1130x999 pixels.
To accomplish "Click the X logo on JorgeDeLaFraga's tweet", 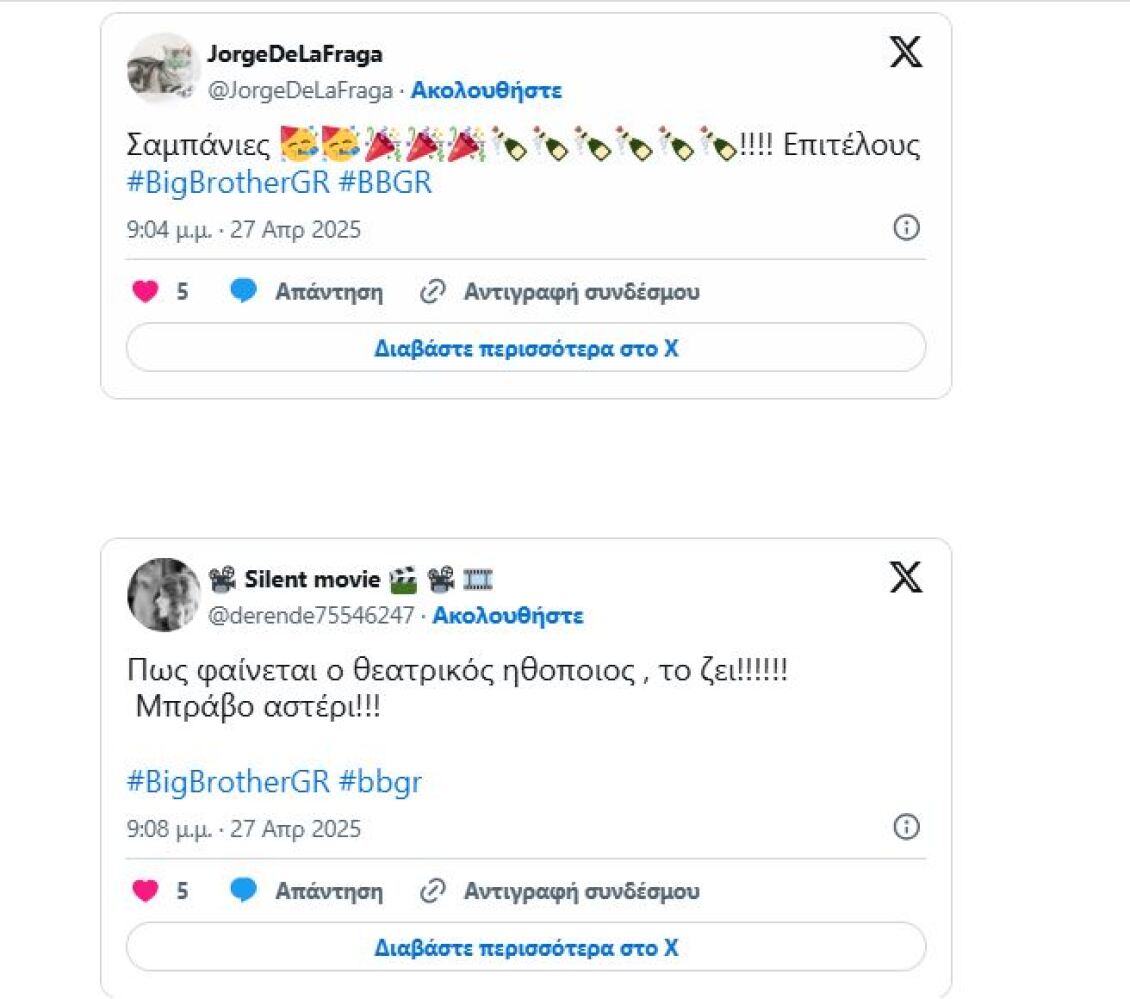I will point(905,52).
